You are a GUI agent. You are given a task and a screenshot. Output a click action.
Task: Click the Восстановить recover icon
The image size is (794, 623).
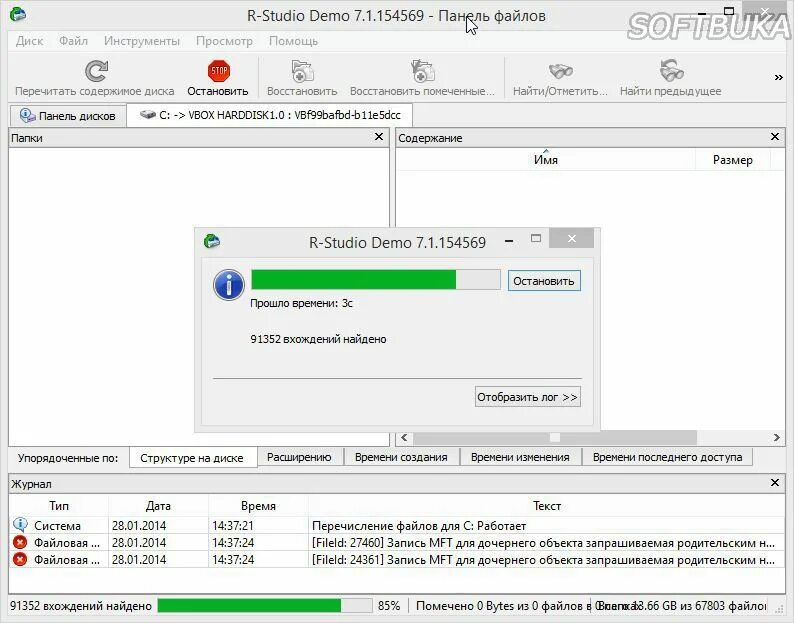pyautogui.click(x=302, y=71)
